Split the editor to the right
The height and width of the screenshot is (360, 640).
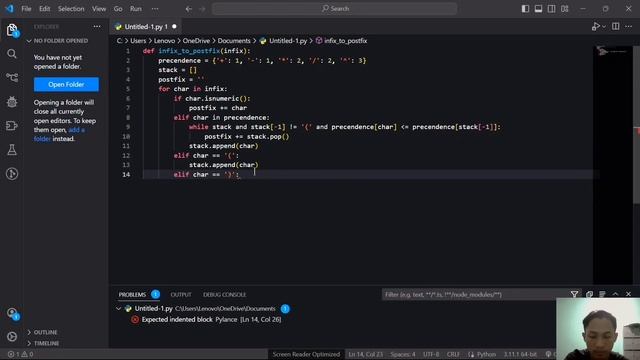(x=616, y=27)
